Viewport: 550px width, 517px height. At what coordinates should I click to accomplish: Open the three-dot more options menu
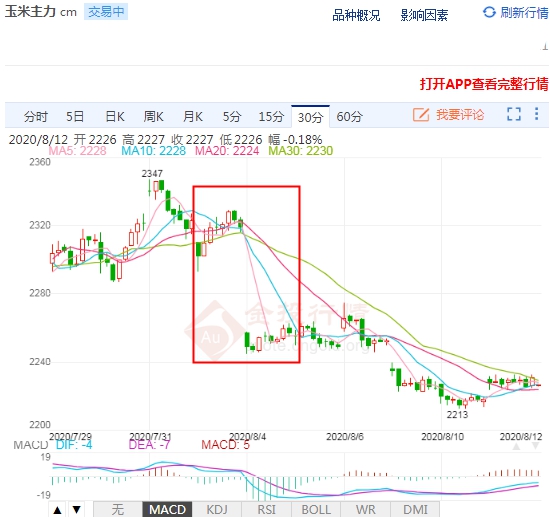click(x=536, y=114)
